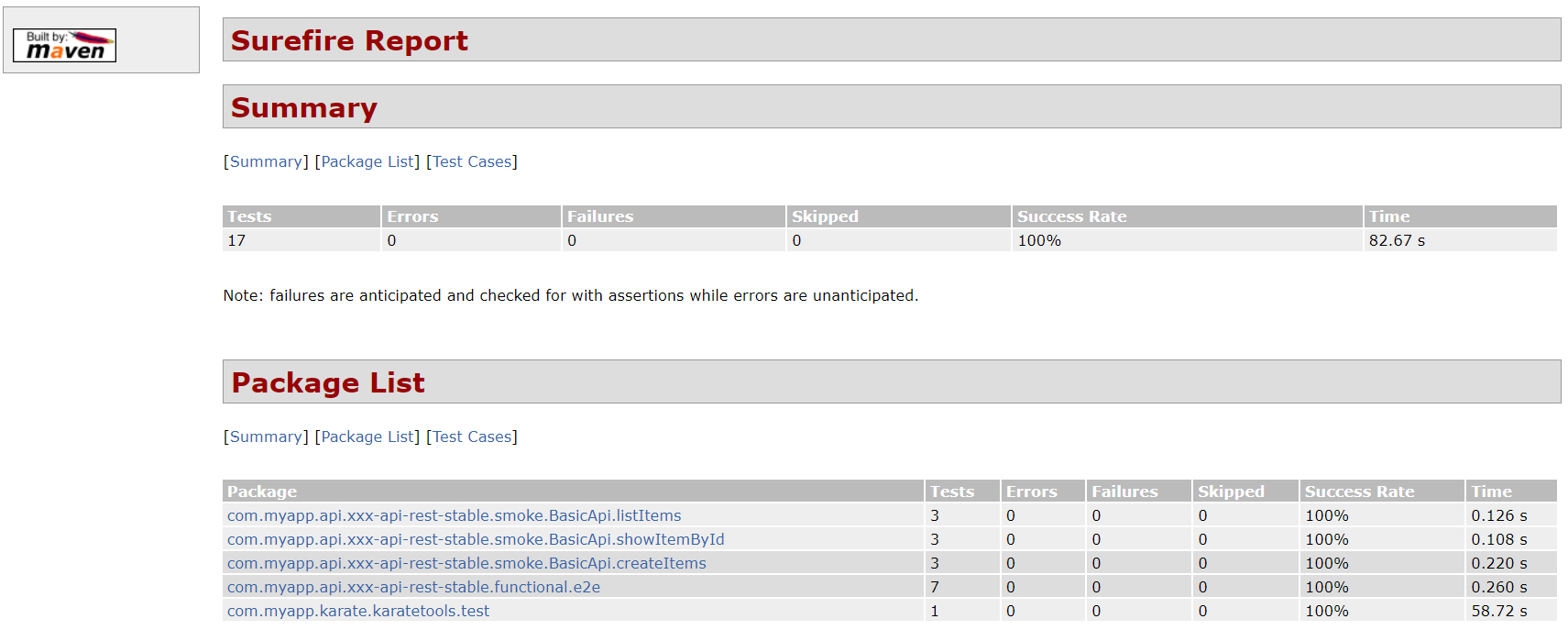Image resolution: width=1568 pixels, height=630 pixels.
Task: Click Test Cases link in second navigation row
Action: (x=471, y=437)
